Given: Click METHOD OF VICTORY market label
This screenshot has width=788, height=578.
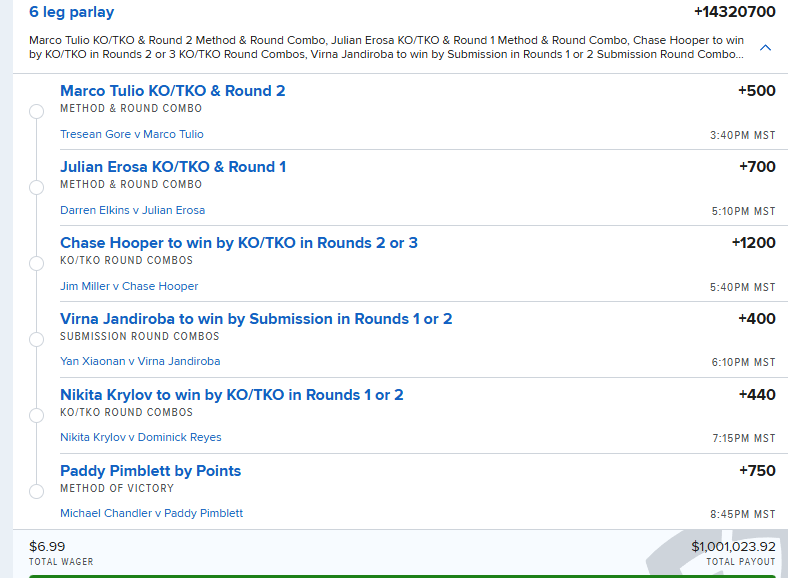Looking at the screenshot, I should coord(117,489).
